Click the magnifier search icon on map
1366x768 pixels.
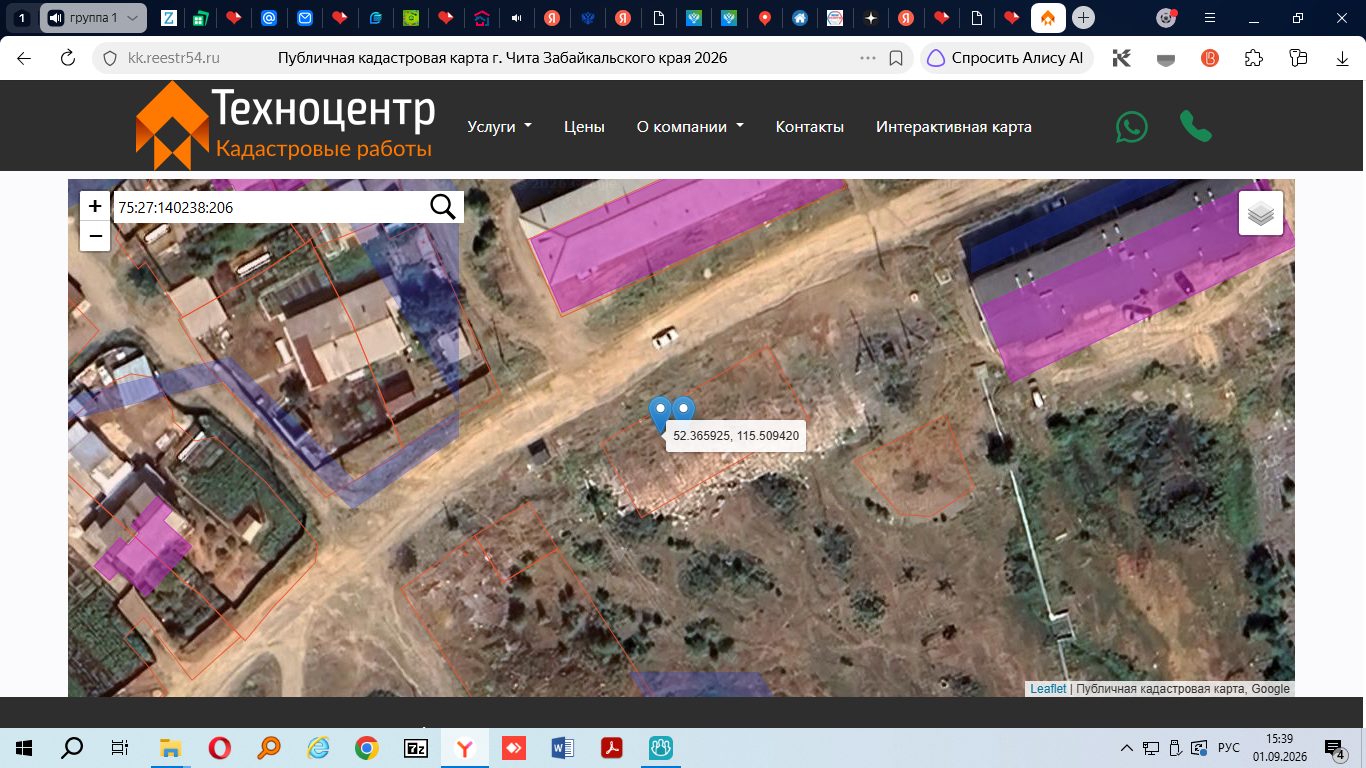pyautogui.click(x=443, y=207)
